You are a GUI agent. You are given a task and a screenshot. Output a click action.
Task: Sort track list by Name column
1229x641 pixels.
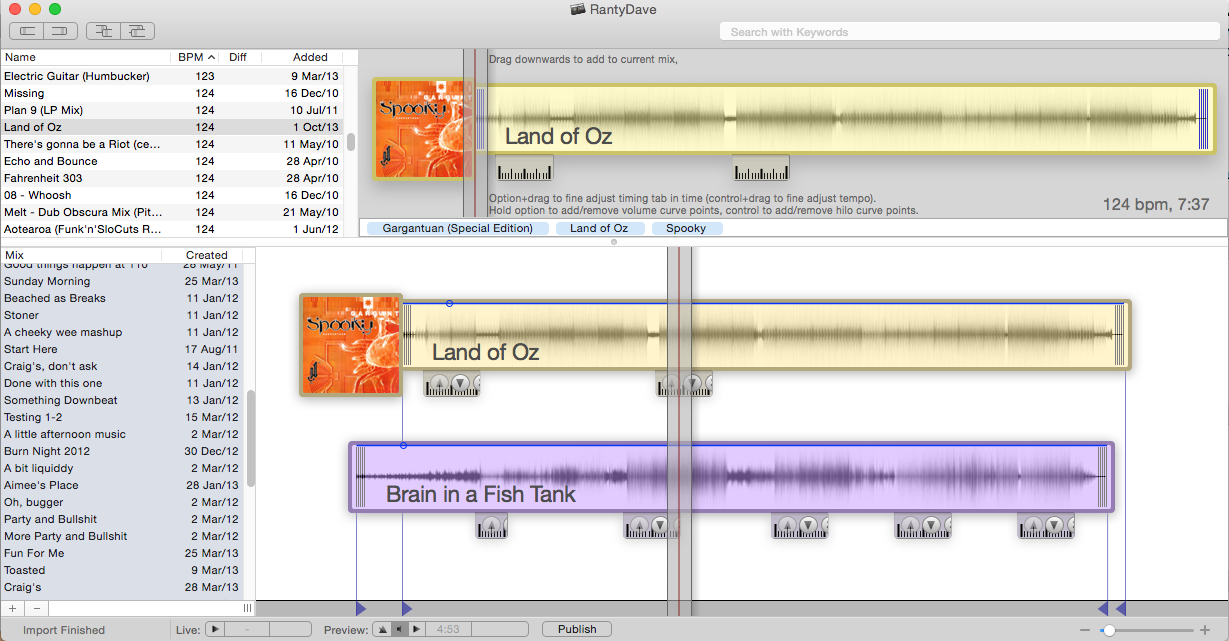(85, 57)
